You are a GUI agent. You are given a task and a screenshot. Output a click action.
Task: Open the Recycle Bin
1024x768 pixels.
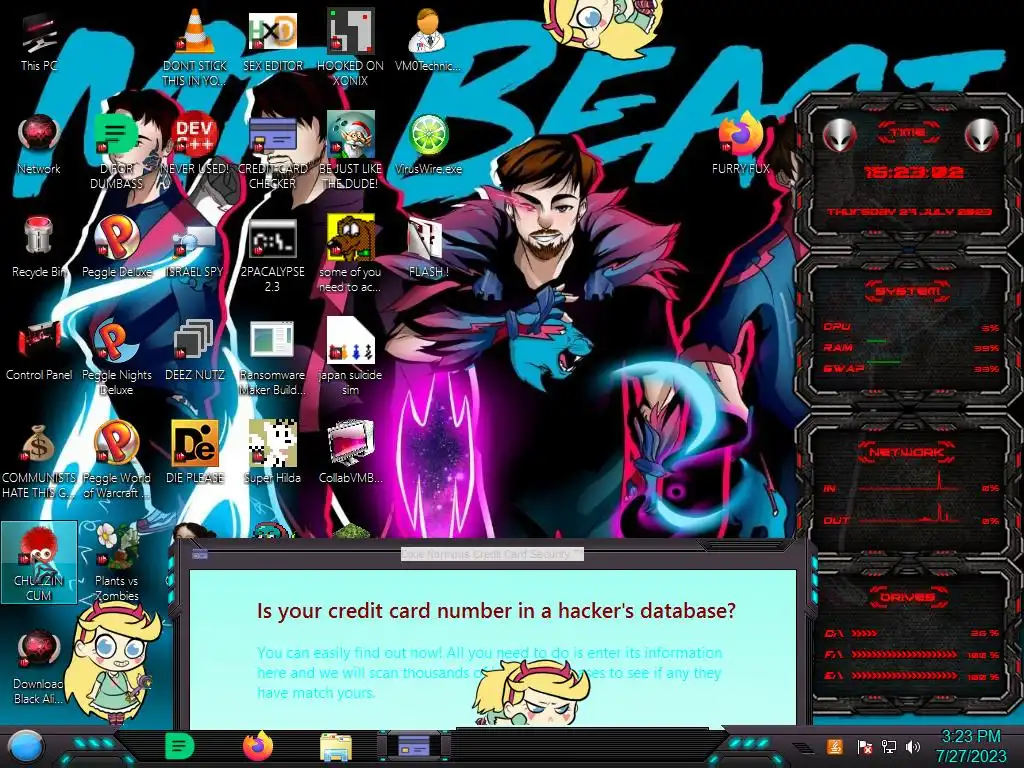(39, 247)
